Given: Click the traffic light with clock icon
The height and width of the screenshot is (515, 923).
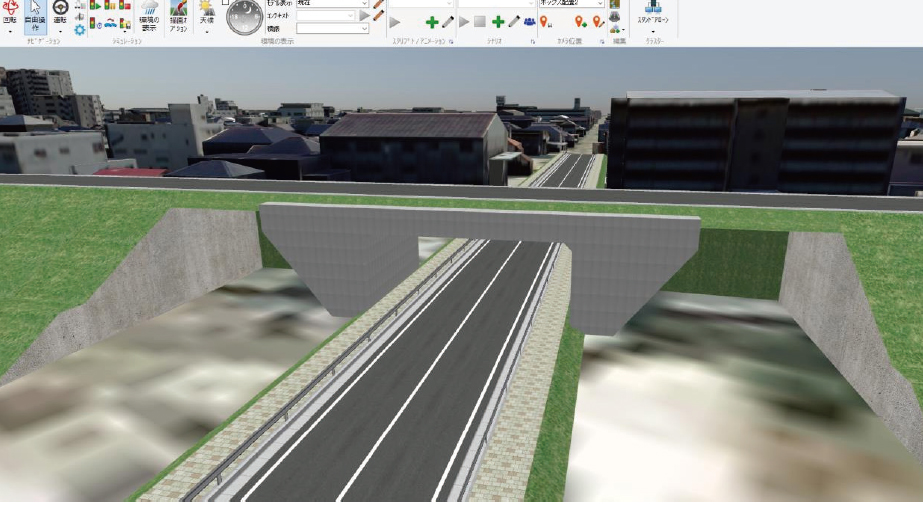Looking at the screenshot, I should tap(95, 24).
